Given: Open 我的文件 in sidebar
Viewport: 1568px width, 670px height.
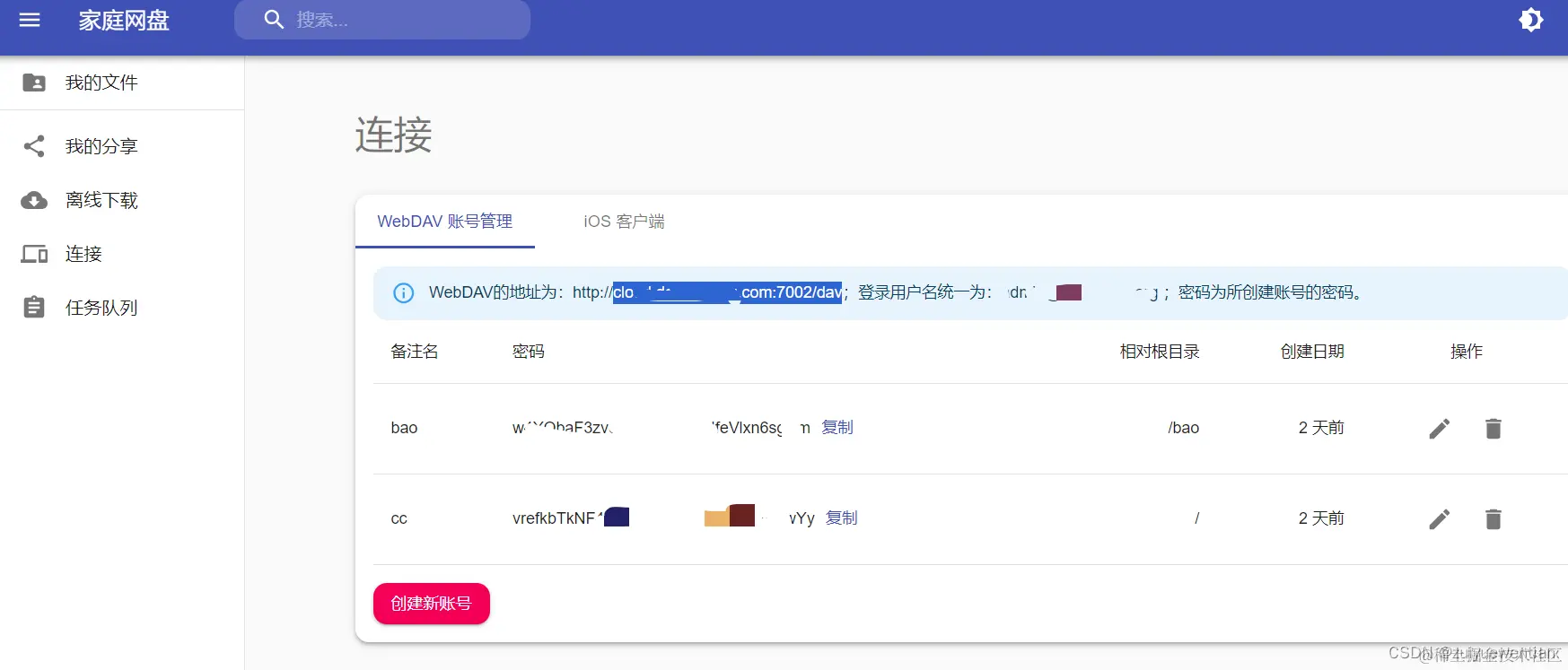Looking at the screenshot, I should pyautogui.click(x=122, y=83).
